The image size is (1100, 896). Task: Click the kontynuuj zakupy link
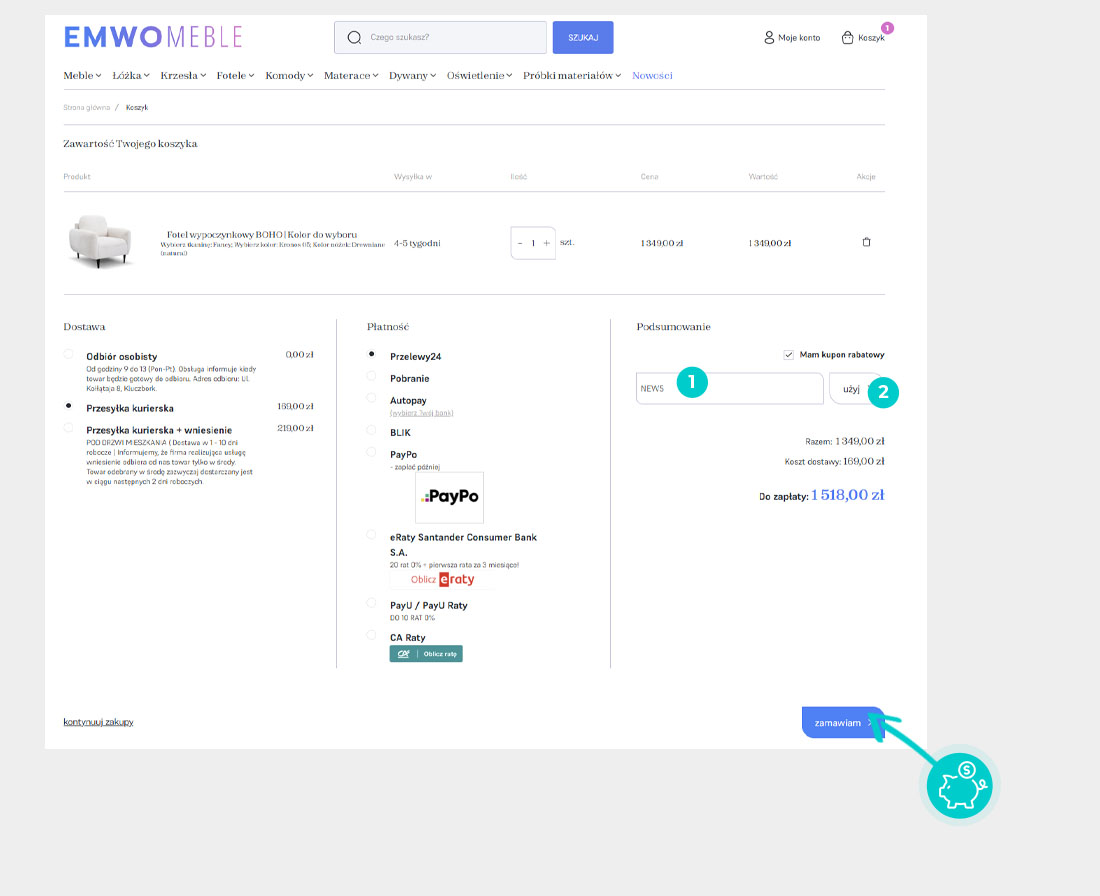(x=98, y=722)
